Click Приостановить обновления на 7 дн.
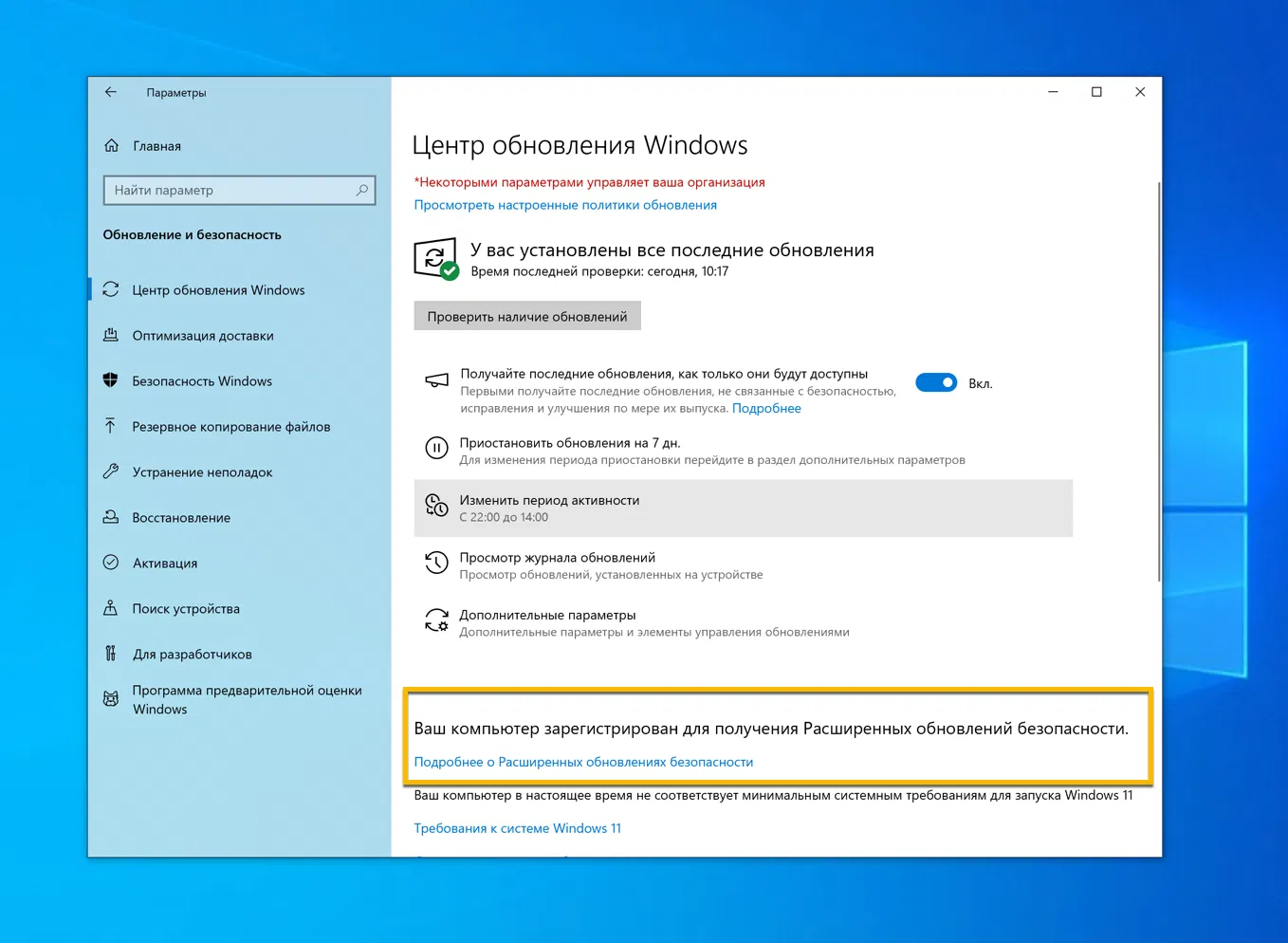 click(x=570, y=443)
